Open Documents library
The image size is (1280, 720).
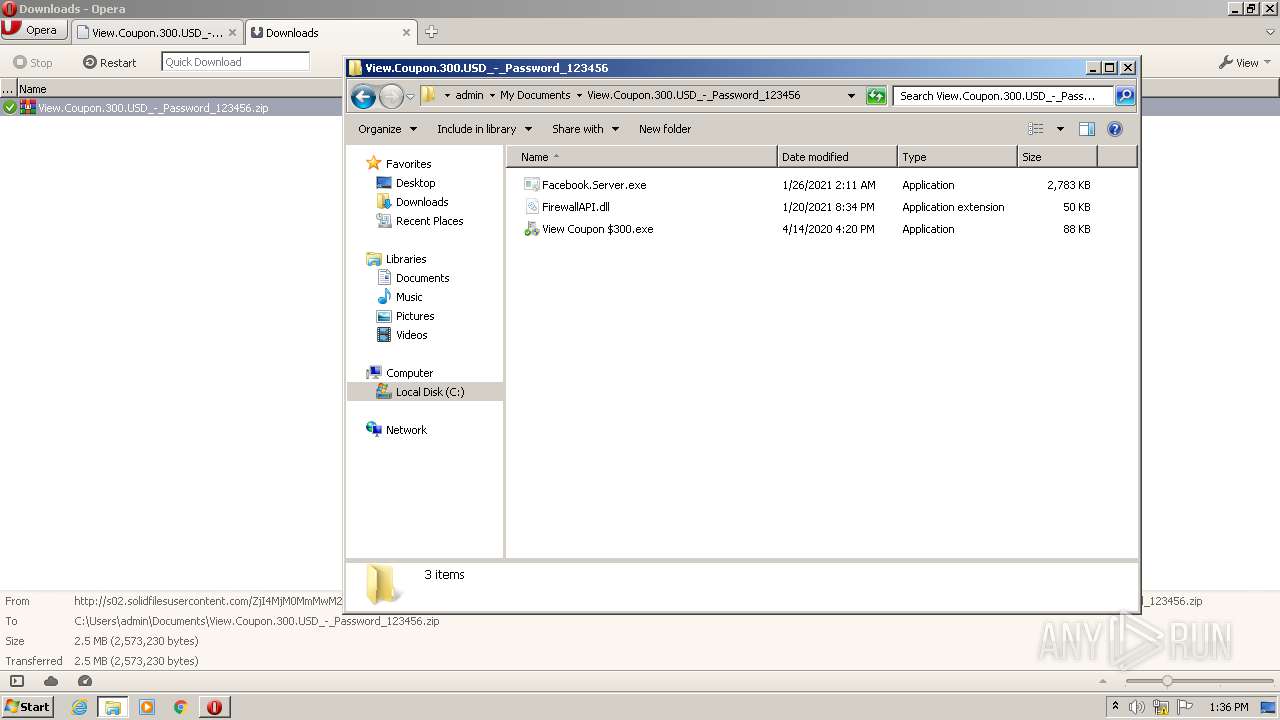422,278
